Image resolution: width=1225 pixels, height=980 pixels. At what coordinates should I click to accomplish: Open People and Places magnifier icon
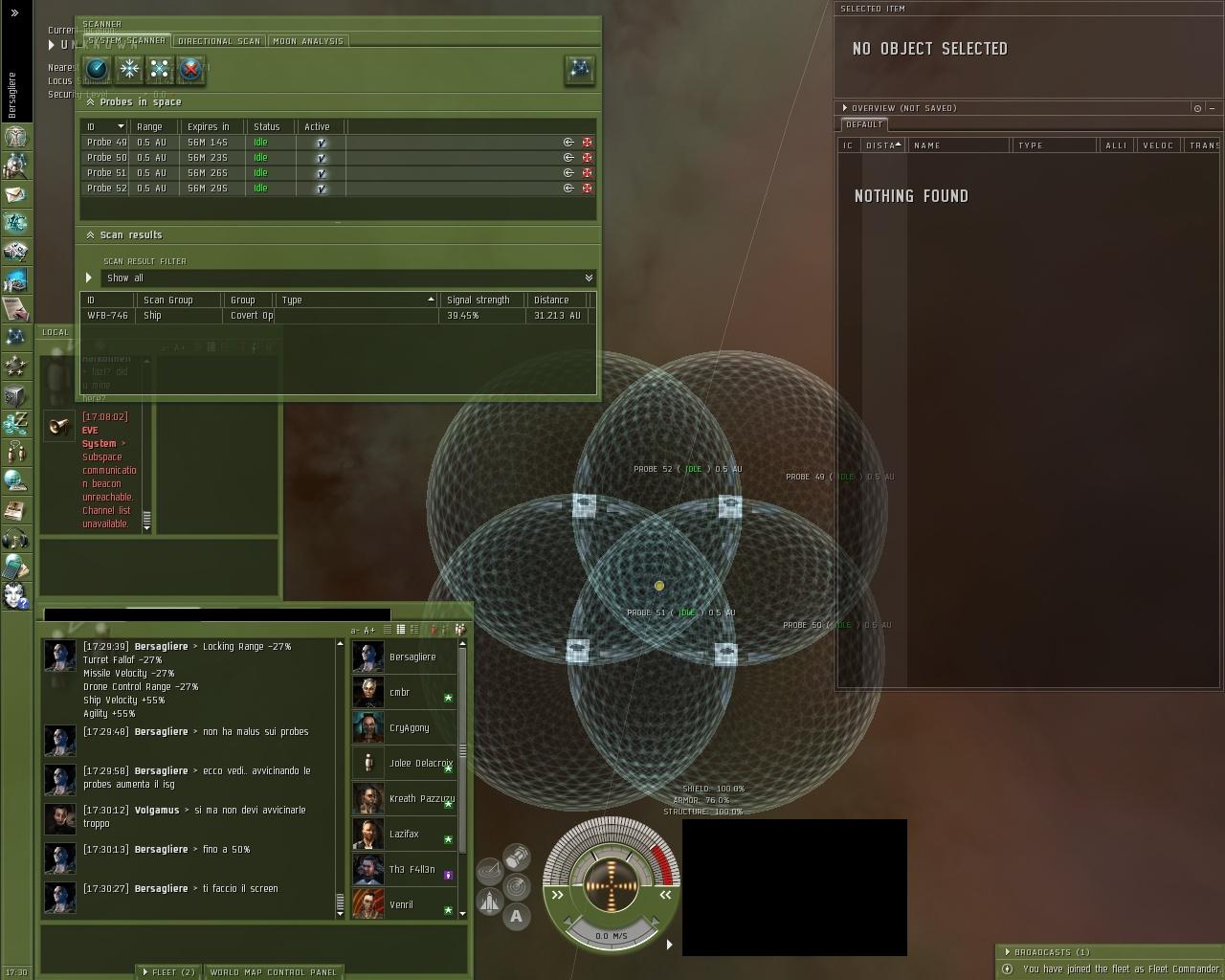(15, 166)
